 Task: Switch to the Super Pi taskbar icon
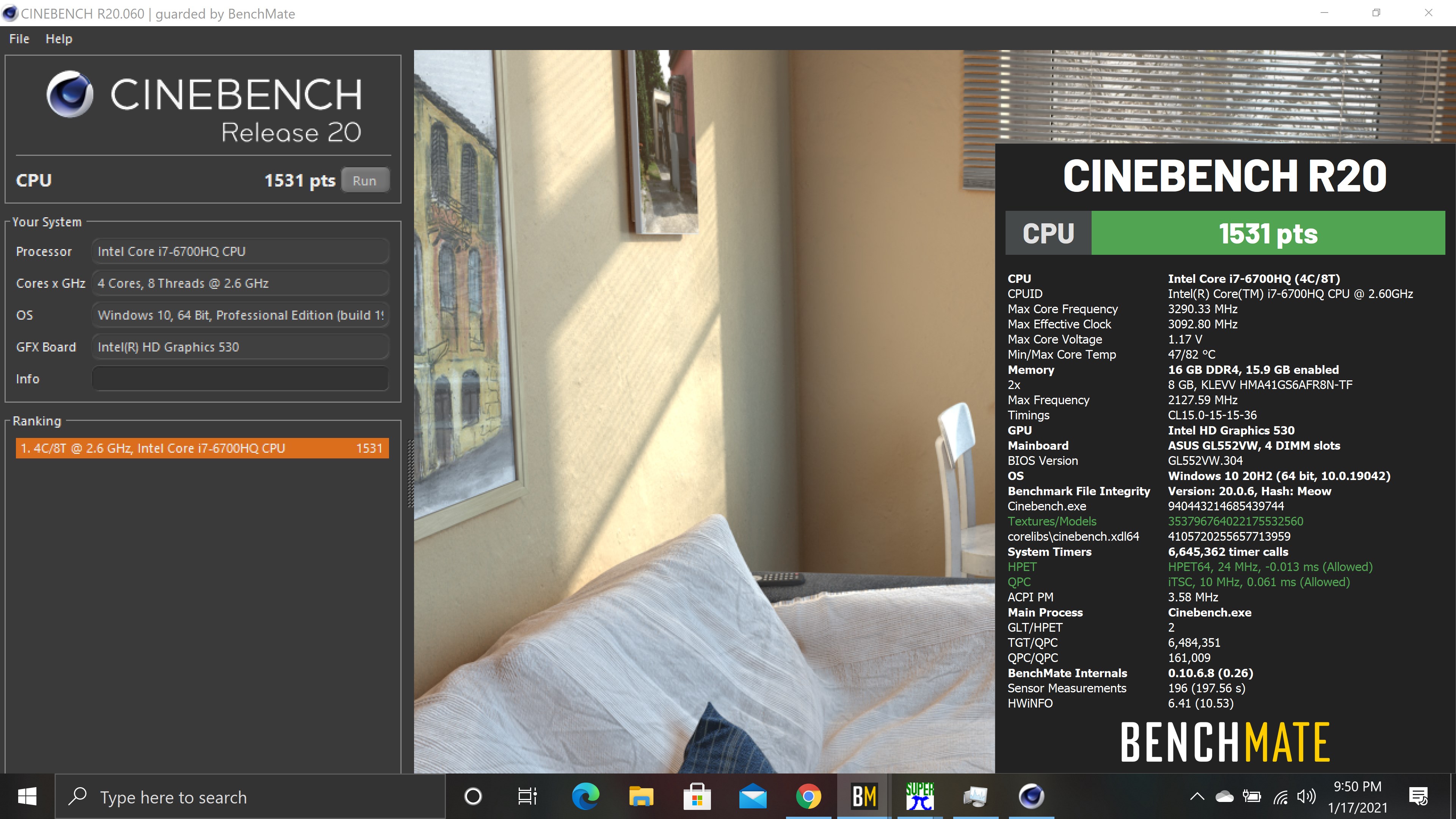click(919, 796)
